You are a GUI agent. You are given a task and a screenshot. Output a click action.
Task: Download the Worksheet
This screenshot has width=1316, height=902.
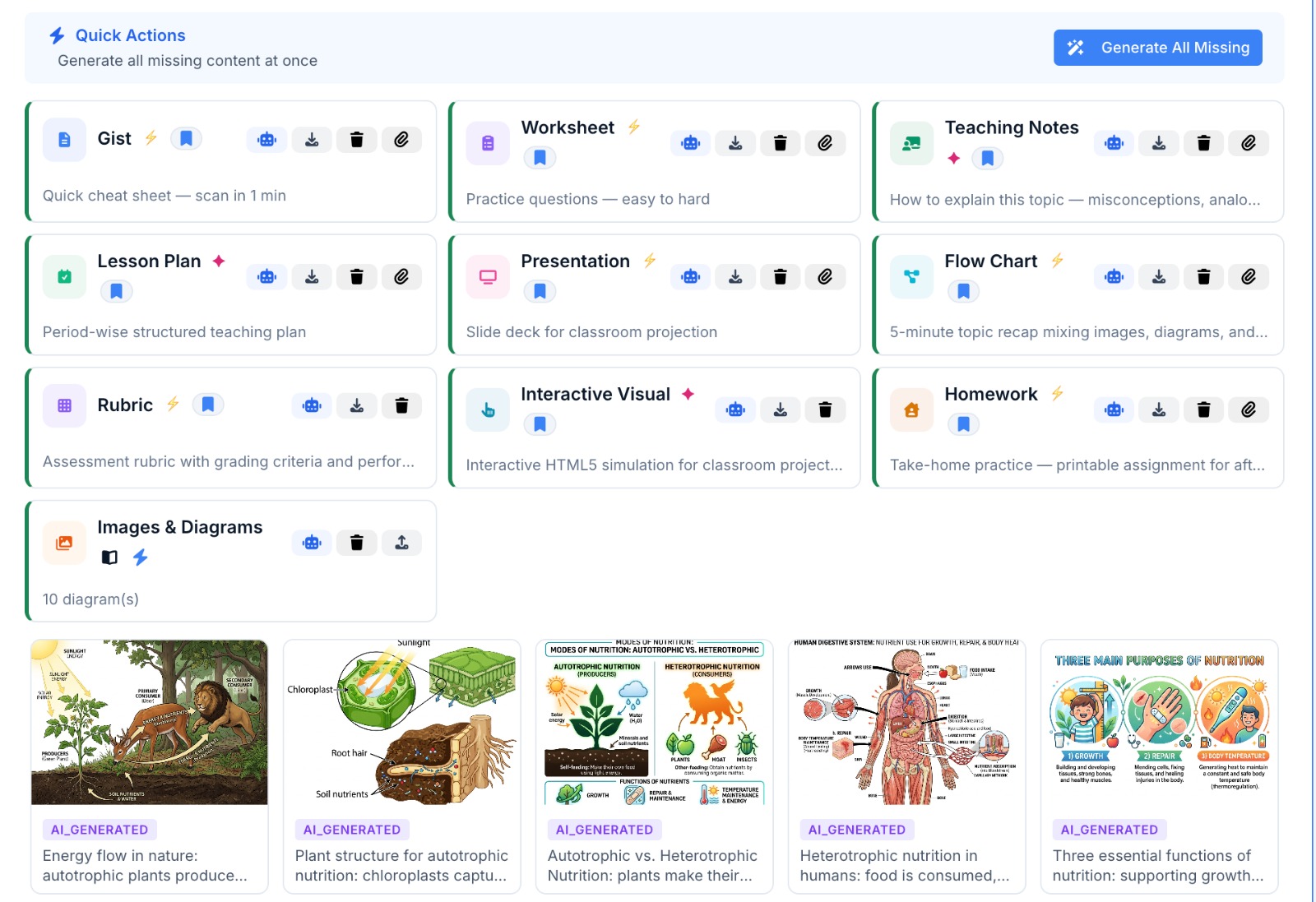735,143
